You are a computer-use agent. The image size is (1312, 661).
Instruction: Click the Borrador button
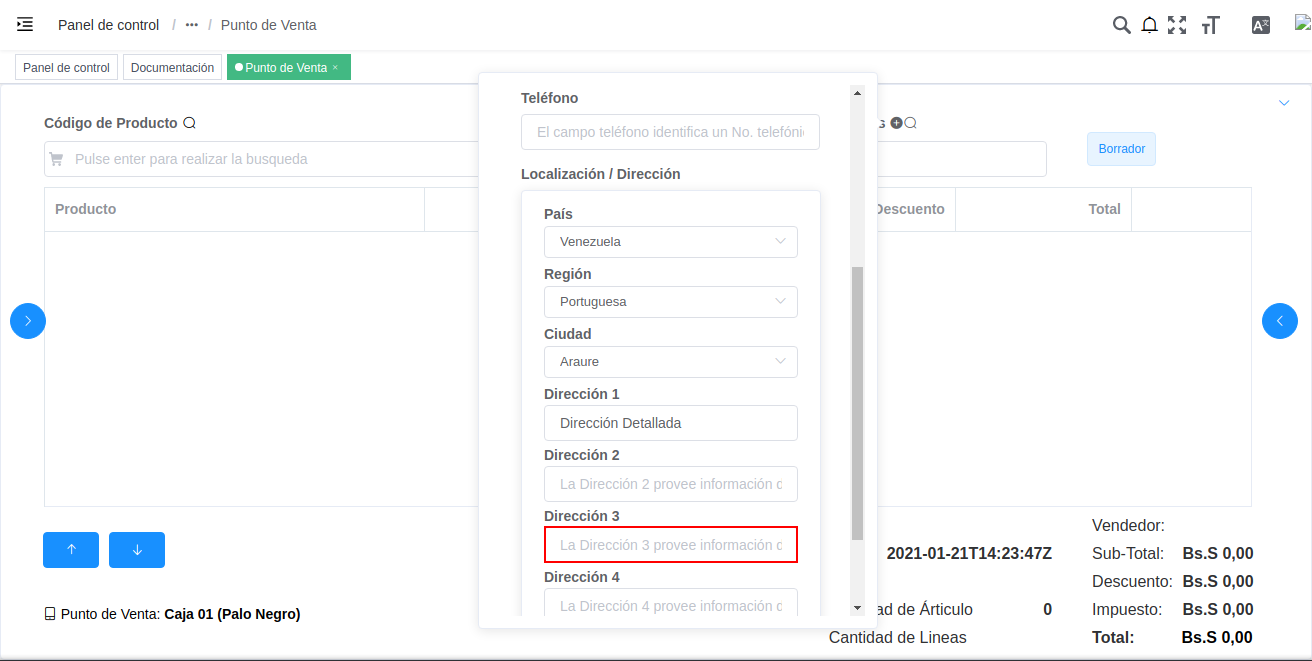point(1121,148)
